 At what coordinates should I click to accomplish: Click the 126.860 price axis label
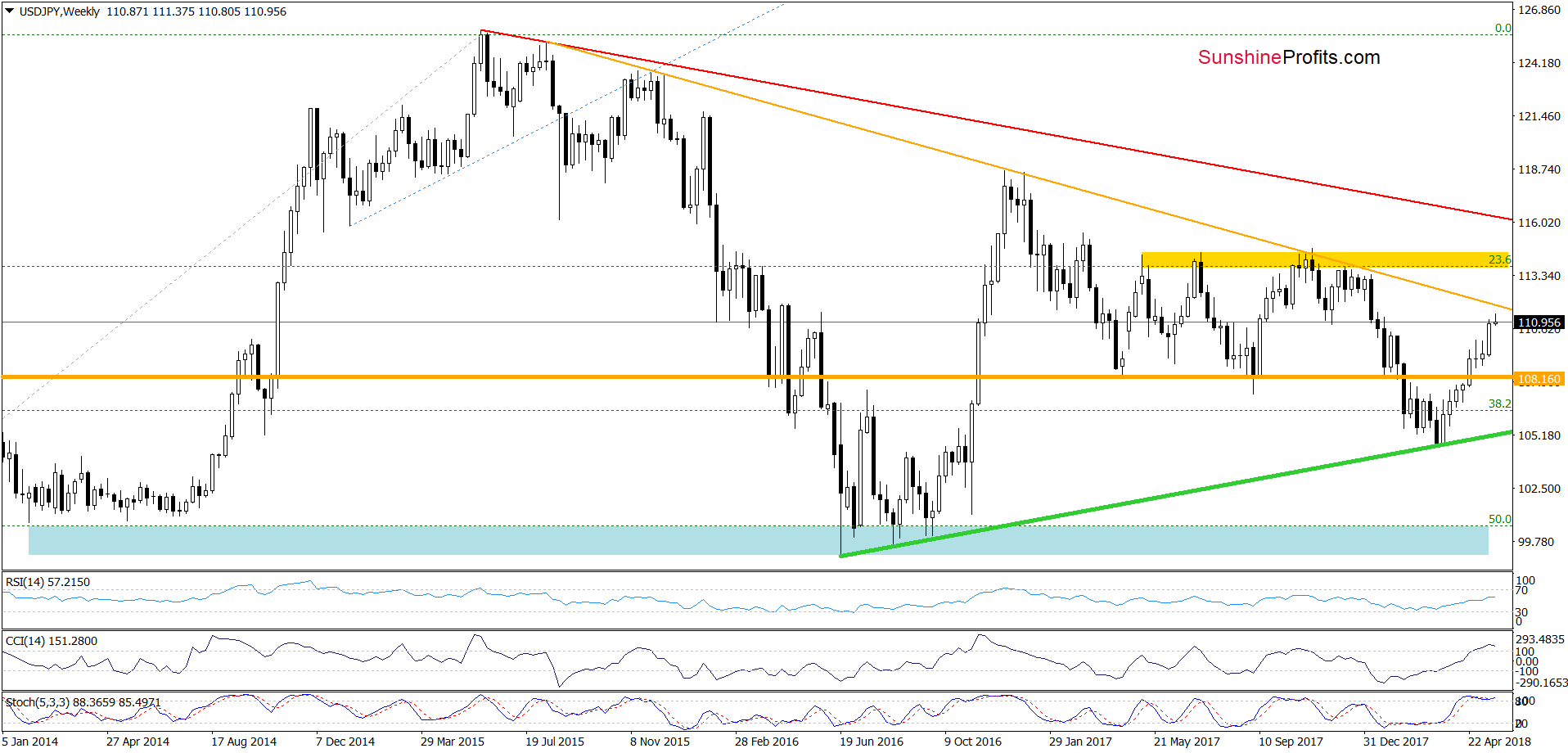point(1539,11)
